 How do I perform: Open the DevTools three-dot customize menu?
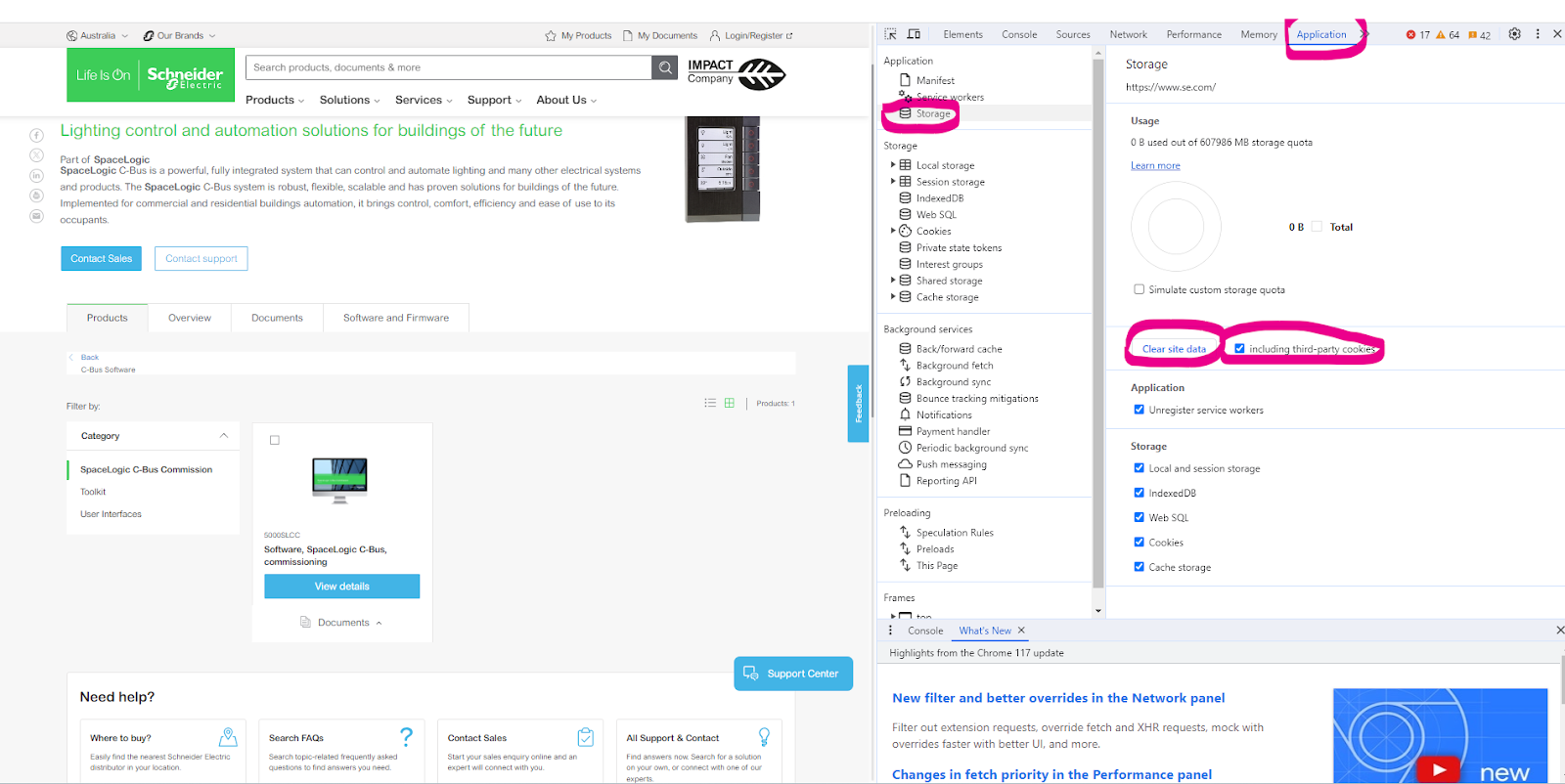[x=1538, y=34]
